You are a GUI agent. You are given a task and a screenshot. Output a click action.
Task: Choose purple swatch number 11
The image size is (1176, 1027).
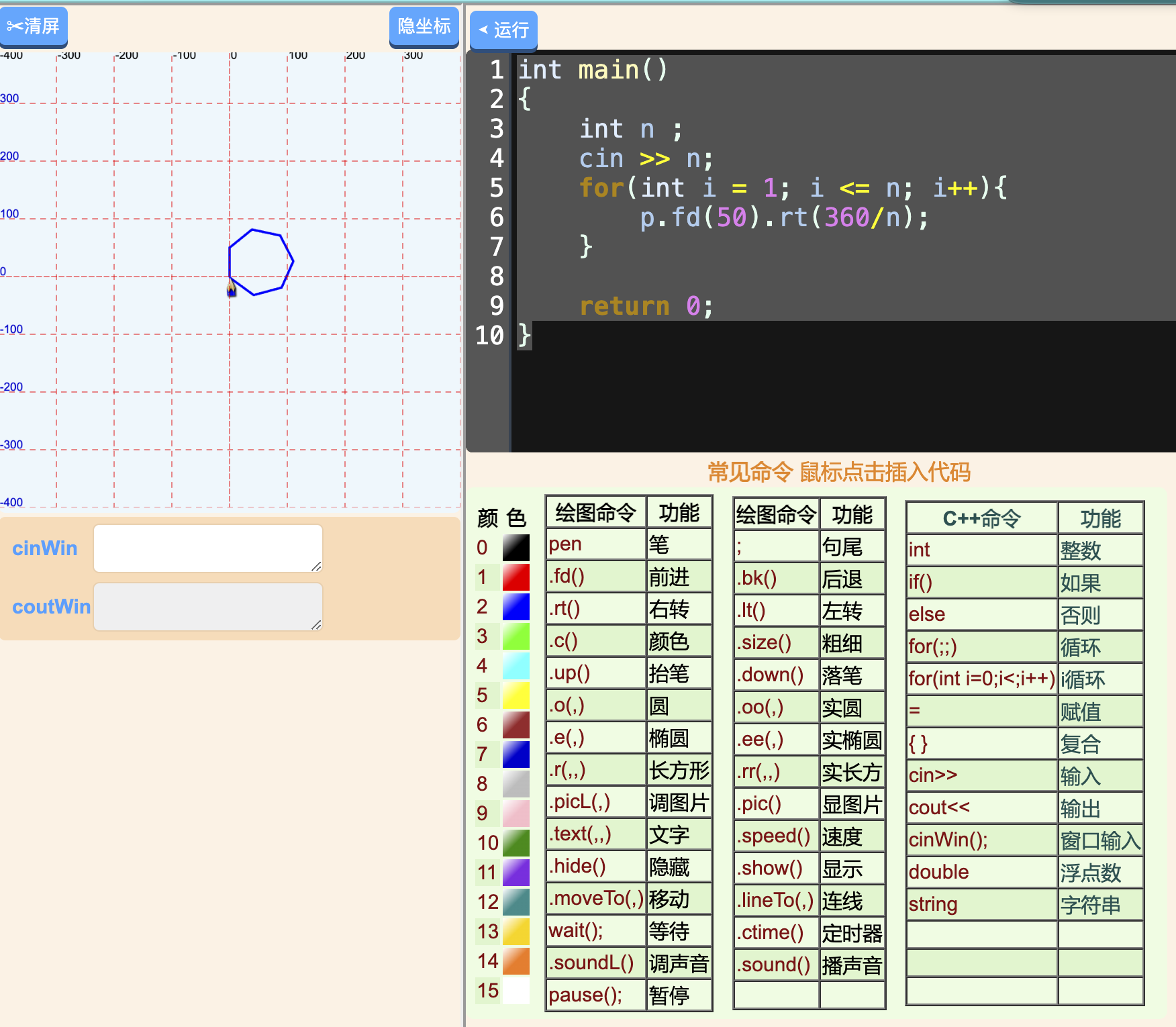coord(516,873)
